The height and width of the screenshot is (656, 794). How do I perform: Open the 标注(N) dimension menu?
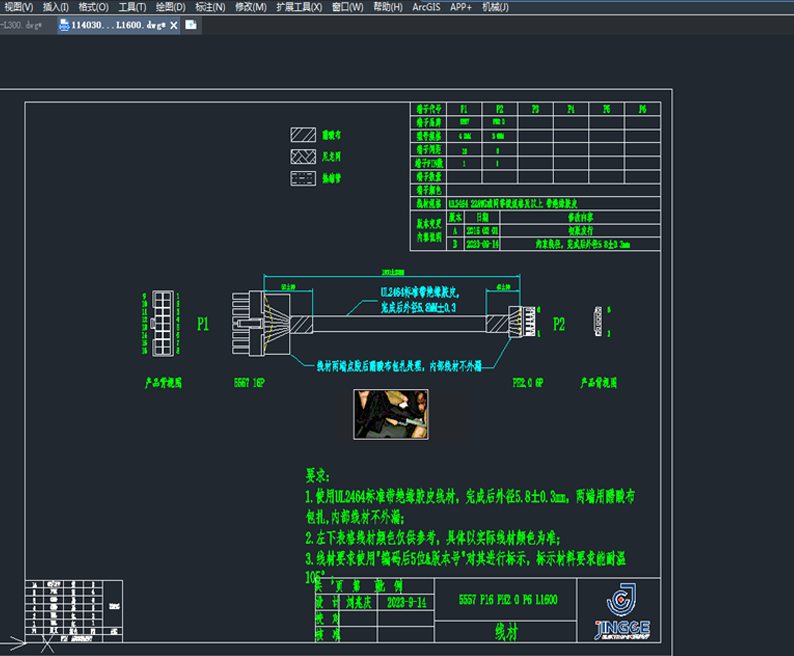pos(210,7)
